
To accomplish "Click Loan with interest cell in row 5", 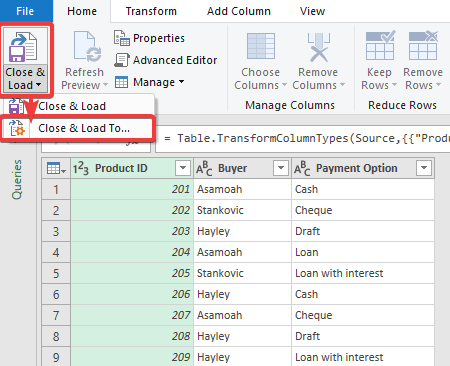I will click(x=363, y=273).
